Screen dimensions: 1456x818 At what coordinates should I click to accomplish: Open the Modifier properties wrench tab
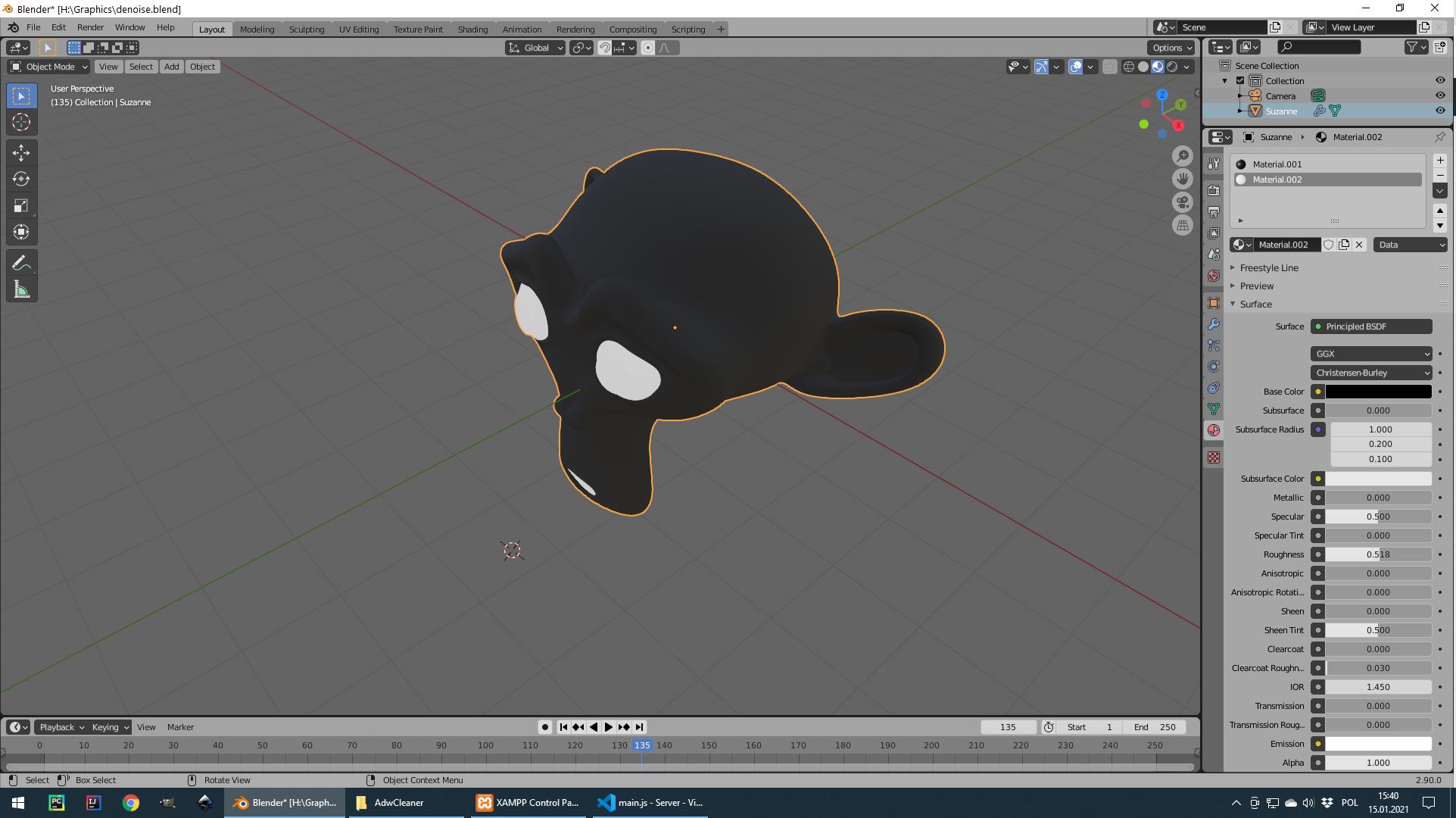[1214, 324]
